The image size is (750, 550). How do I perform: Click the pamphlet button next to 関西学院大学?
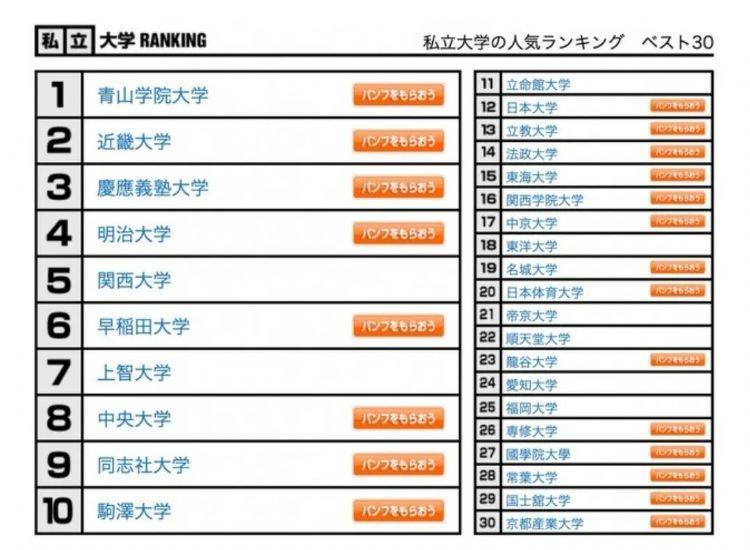677,198
